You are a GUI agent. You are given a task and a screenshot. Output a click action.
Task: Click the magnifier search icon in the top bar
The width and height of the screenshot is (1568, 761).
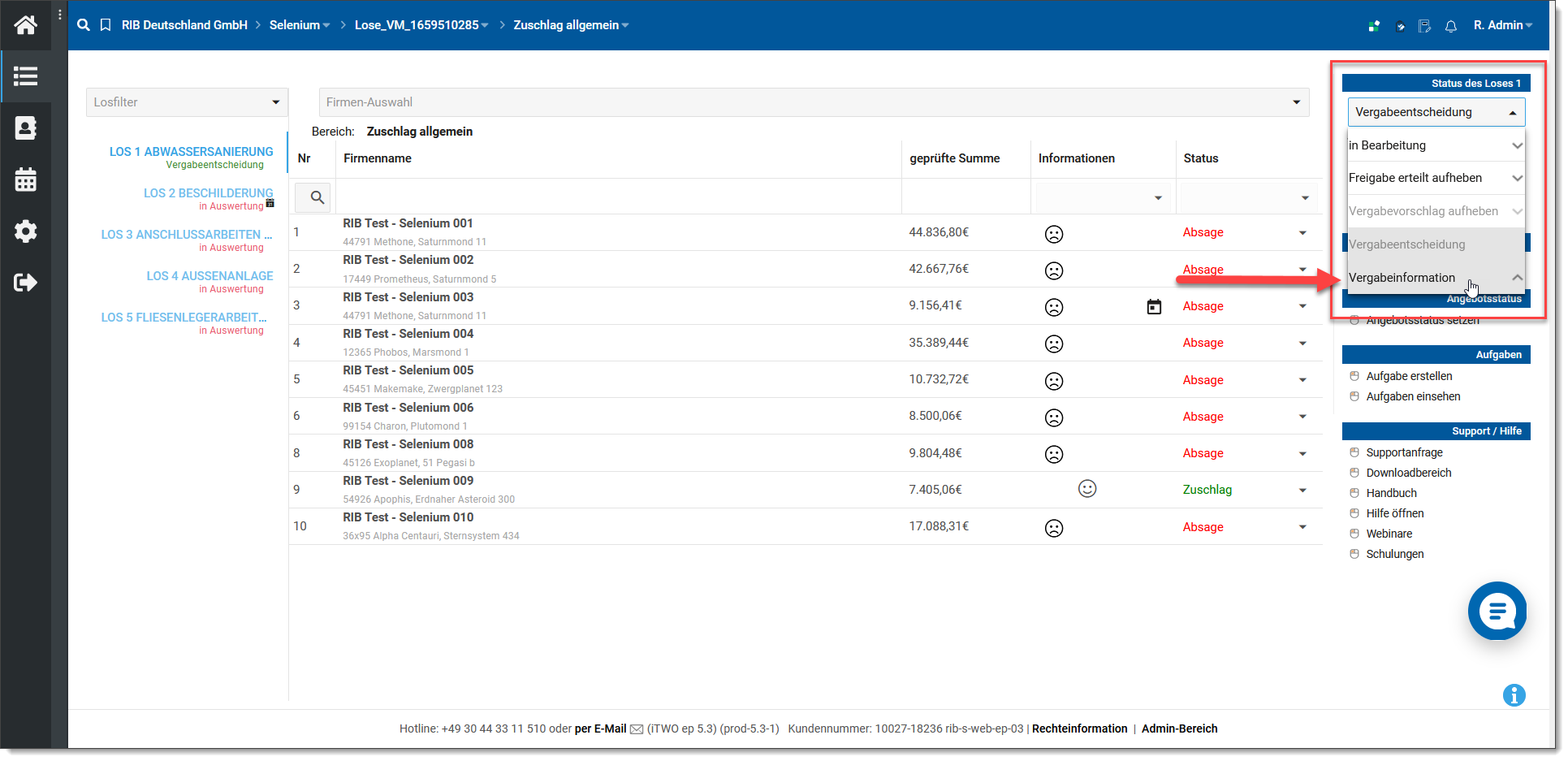click(x=83, y=25)
